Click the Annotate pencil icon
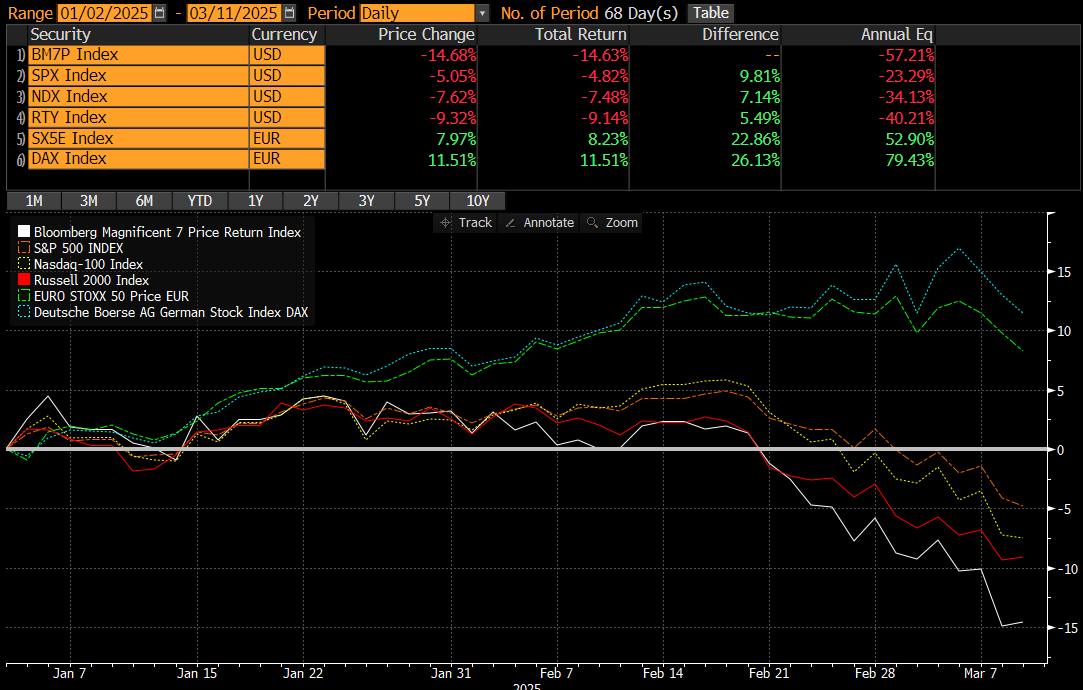This screenshot has width=1083, height=690. (x=511, y=222)
